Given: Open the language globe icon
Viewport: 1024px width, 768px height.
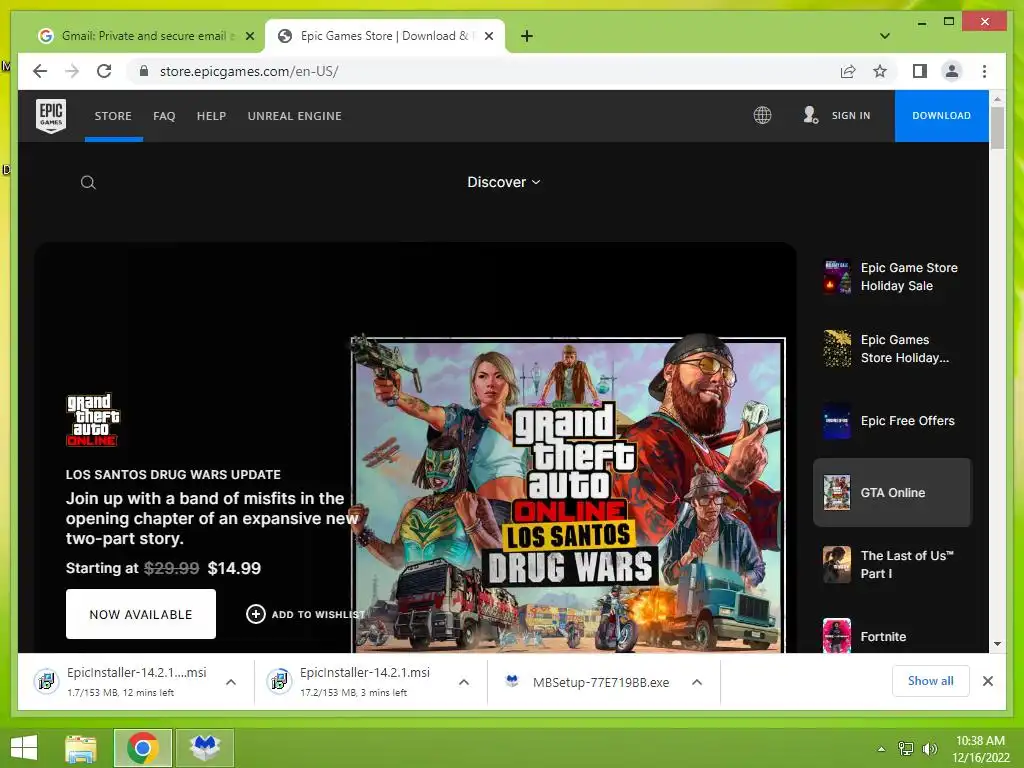Looking at the screenshot, I should 762,116.
